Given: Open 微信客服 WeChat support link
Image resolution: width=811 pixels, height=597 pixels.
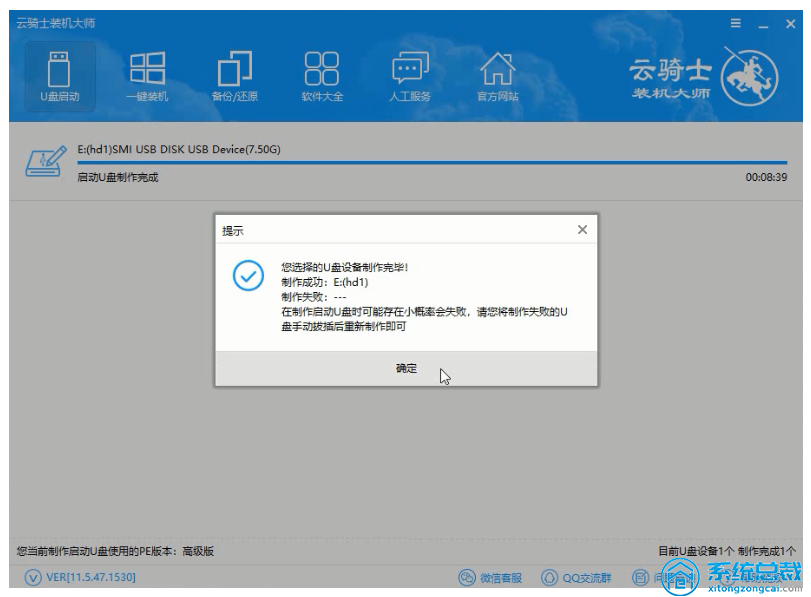Looking at the screenshot, I should pyautogui.click(x=501, y=578).
